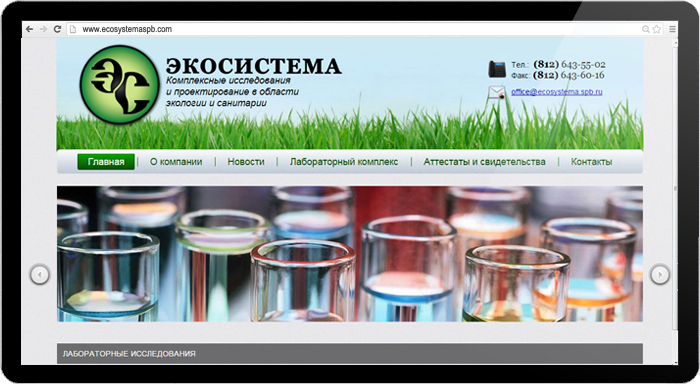Click the browser forward arrow
The image size is (700, 384).
click(43, 29)
